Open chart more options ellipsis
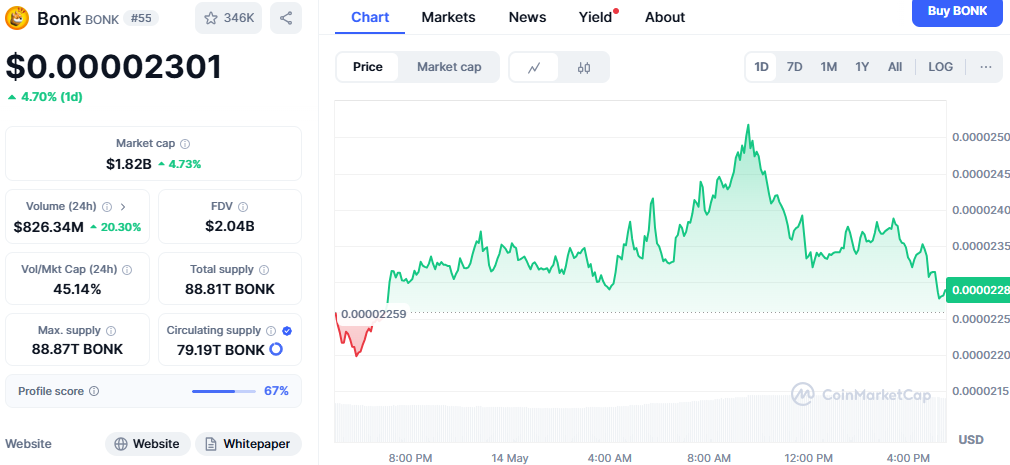 click(x=986, y=67)
